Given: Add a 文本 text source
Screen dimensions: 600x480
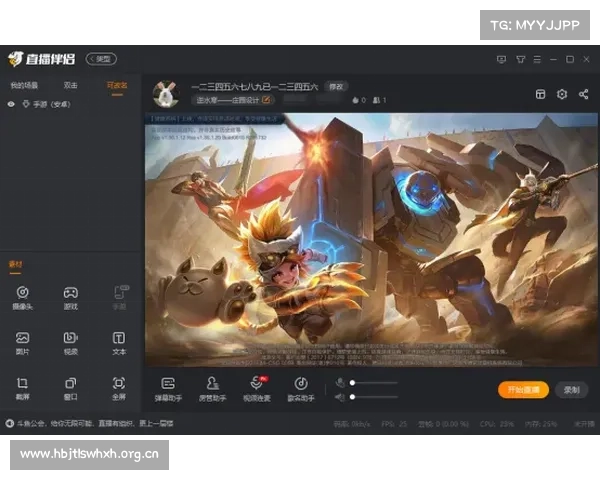Looking at the screenshot, I should tap(119, 343).
